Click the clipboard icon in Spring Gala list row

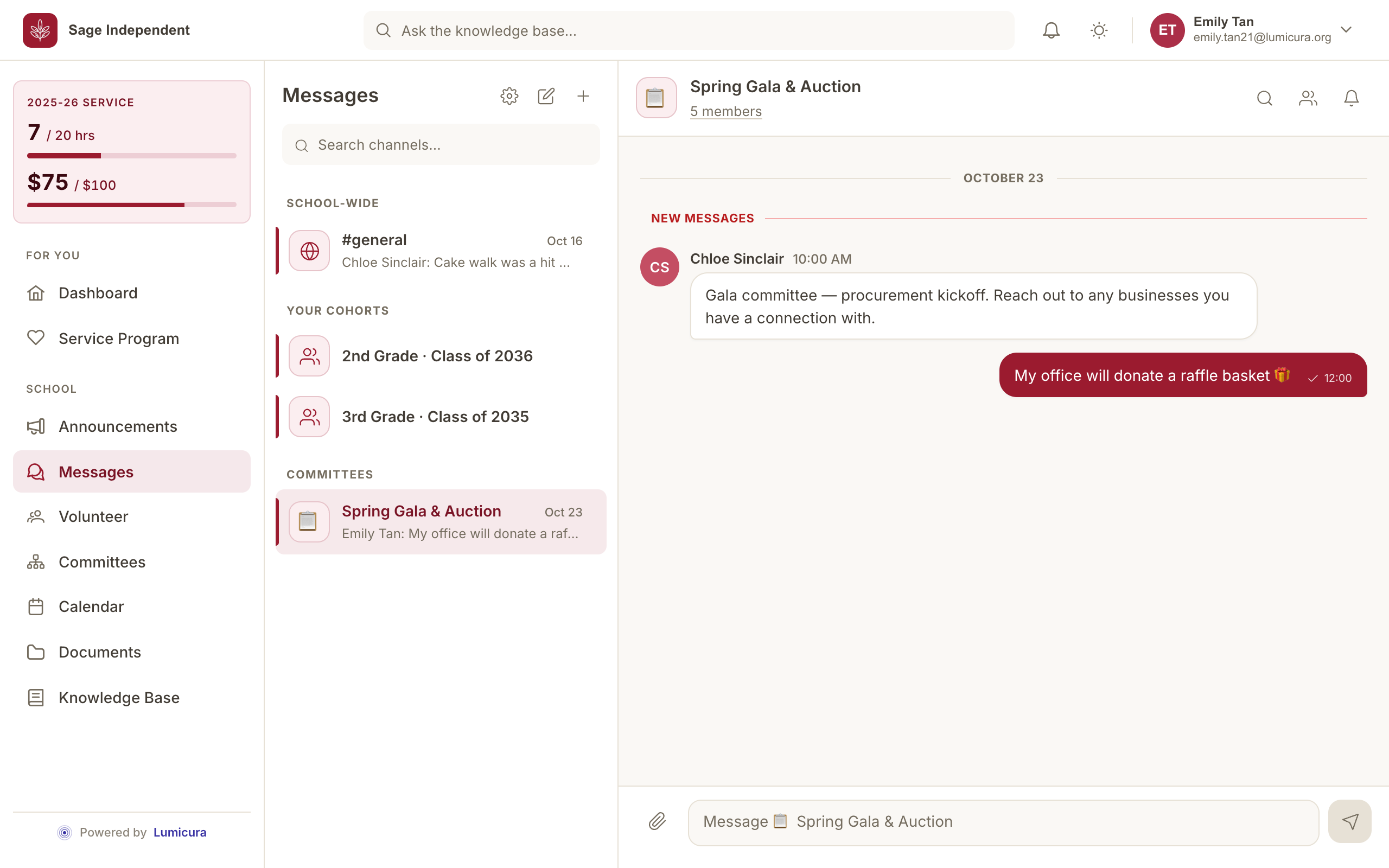click(x=309, y=521)
